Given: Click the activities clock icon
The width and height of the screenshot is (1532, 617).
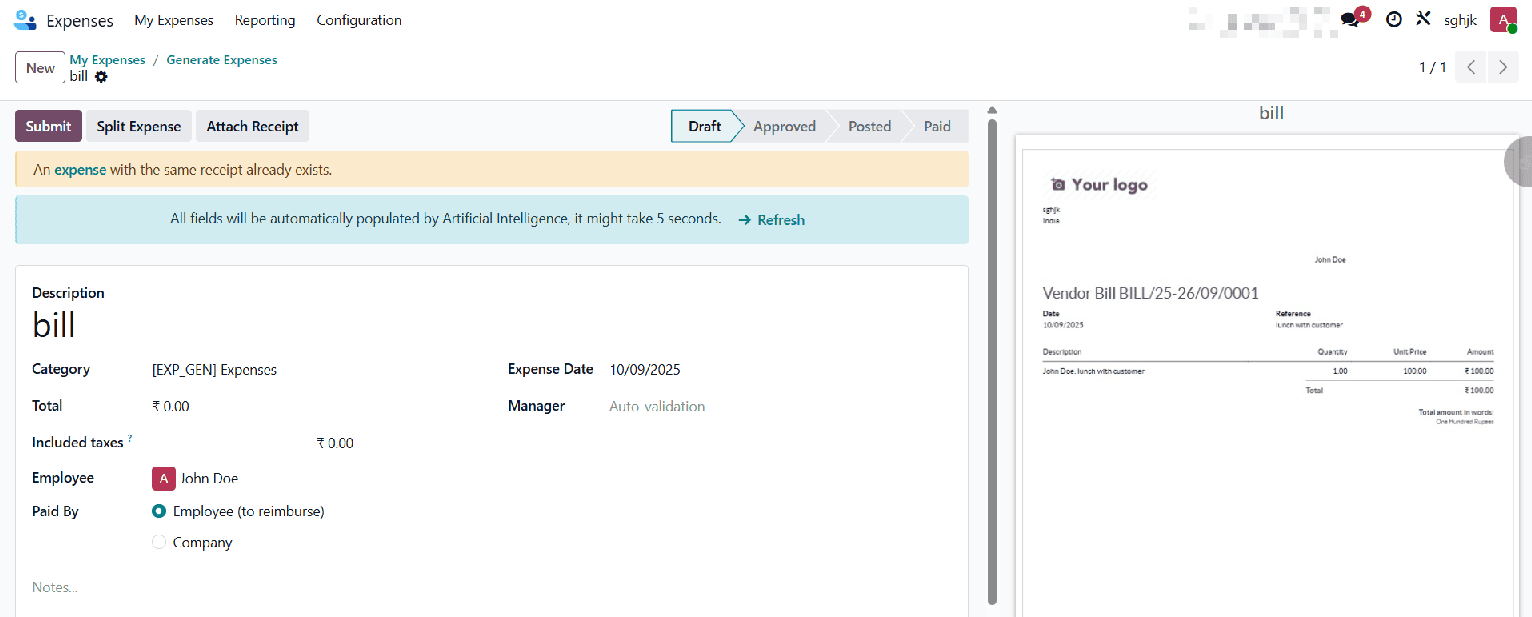Looking at the screenshot, I should click(1393, 19).
